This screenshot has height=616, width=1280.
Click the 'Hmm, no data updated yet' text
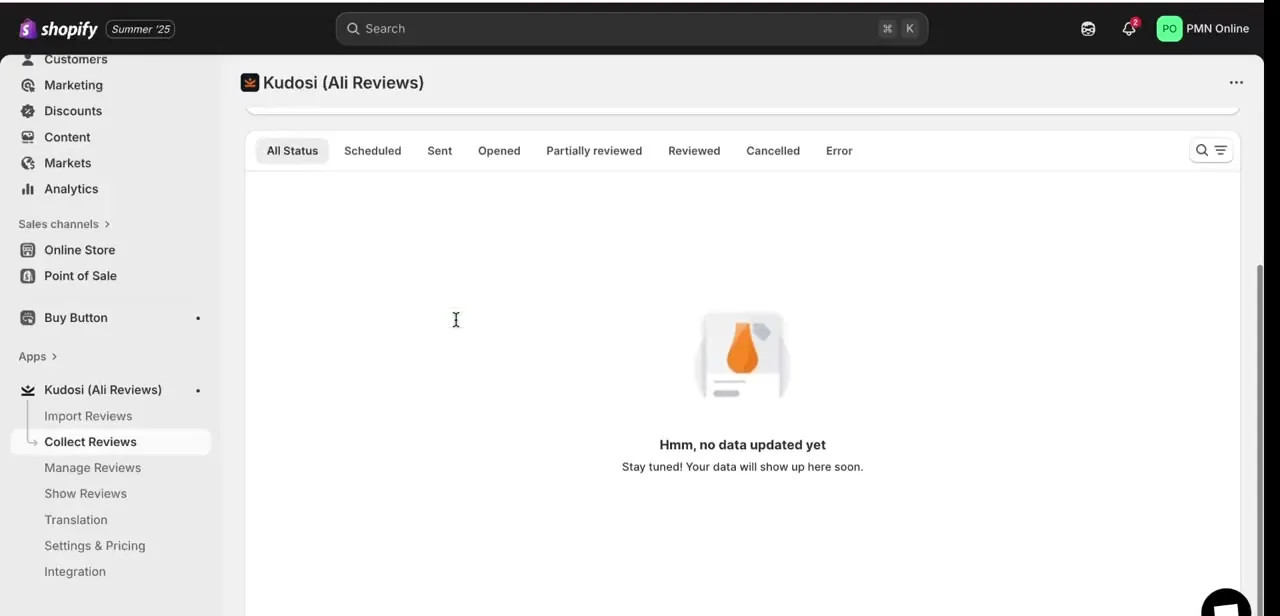(x=742, y=445)
